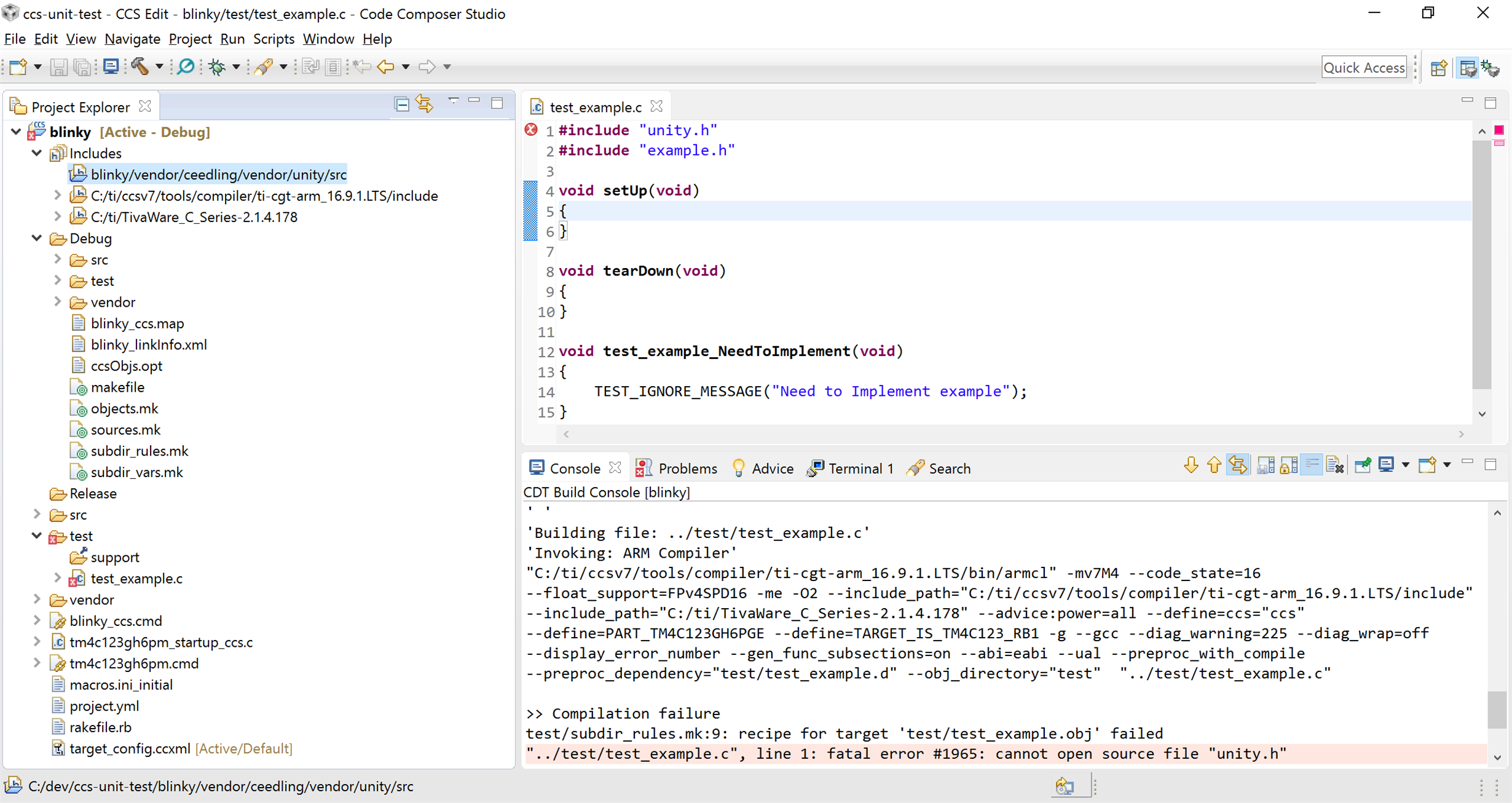The image size is (1512, 803).
Task: Click the editor vertical scrollbar down arrow
Action: [1482, 414]
